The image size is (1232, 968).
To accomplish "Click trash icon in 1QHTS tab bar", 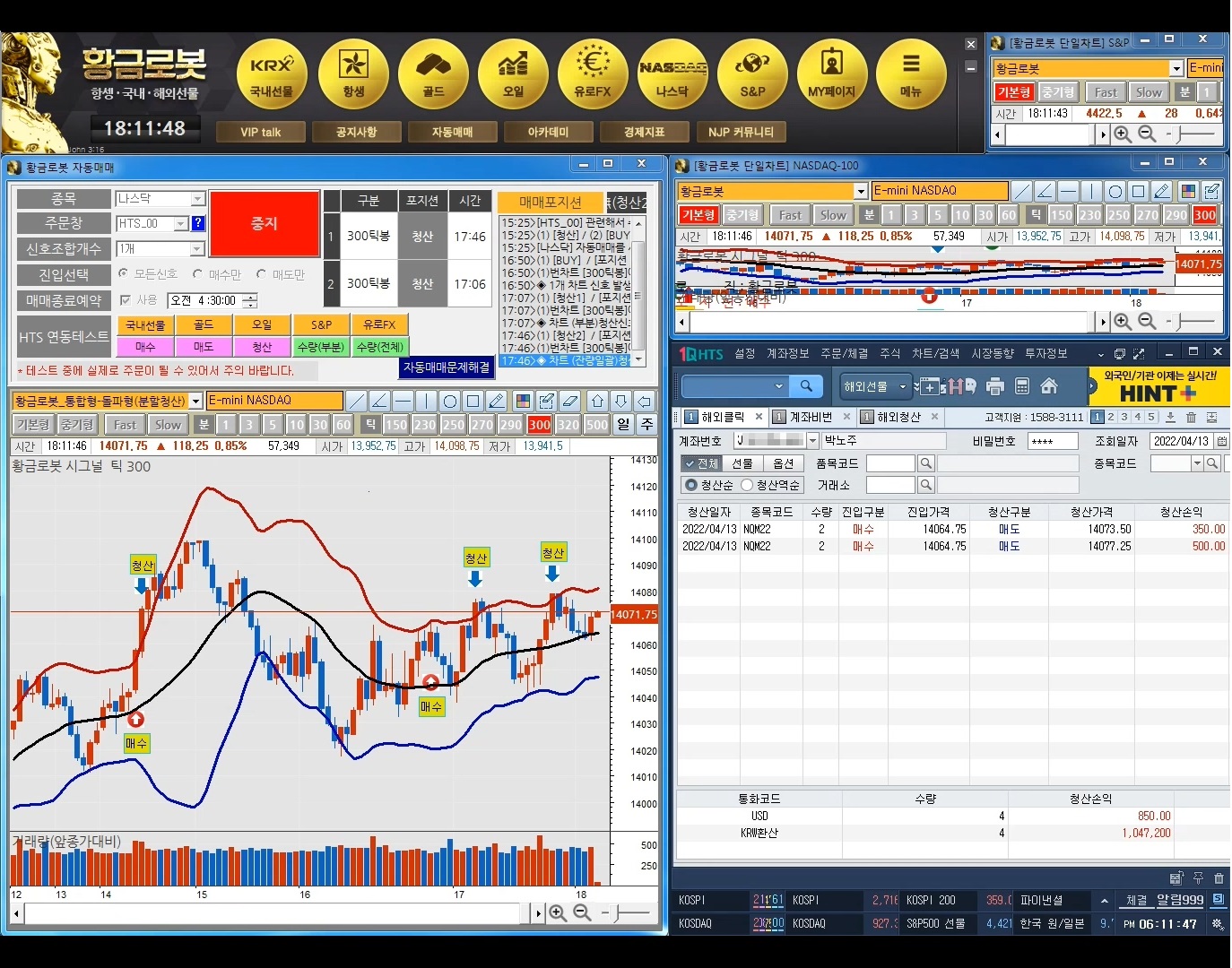I will 1191,417.
